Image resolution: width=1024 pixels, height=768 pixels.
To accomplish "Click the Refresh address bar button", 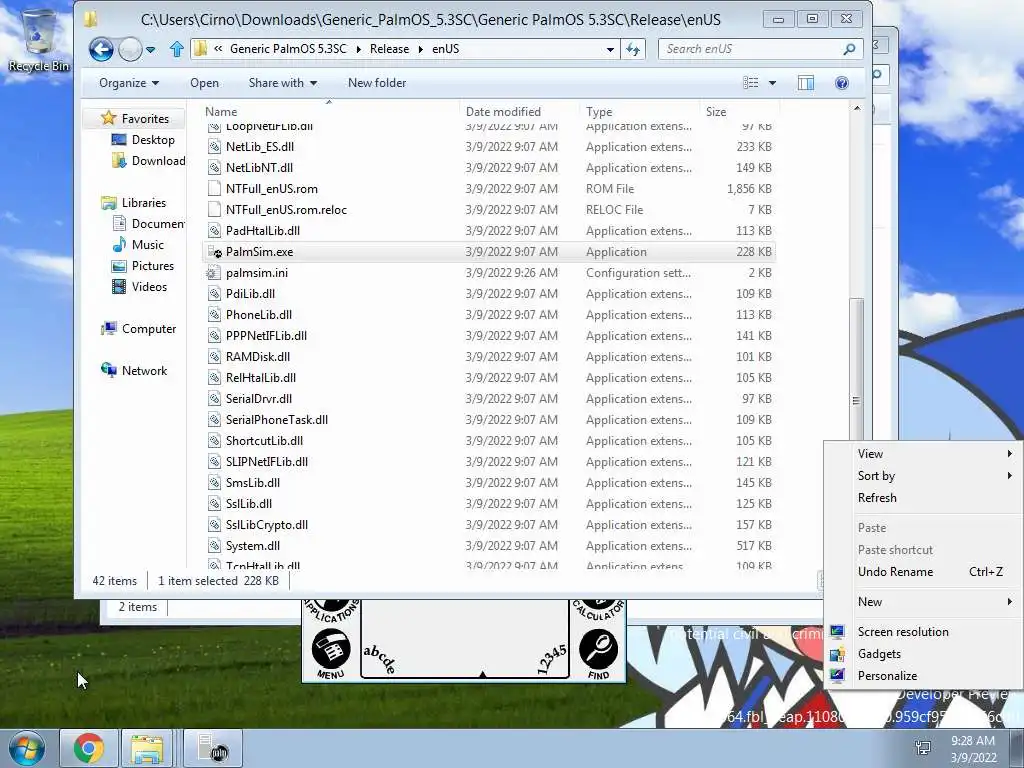I will [633, 49].
